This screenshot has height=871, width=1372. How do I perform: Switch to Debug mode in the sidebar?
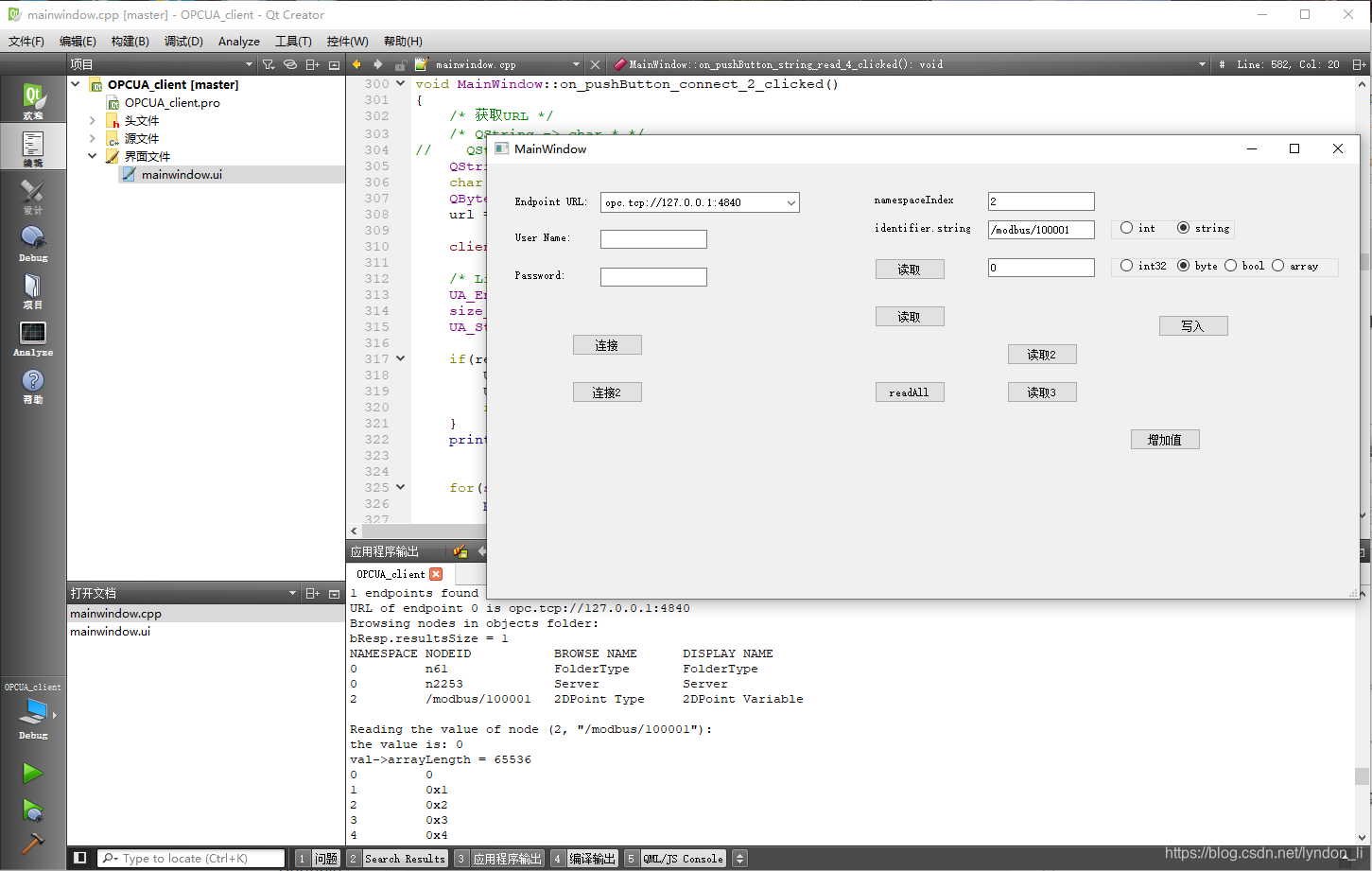click(33, 243)
